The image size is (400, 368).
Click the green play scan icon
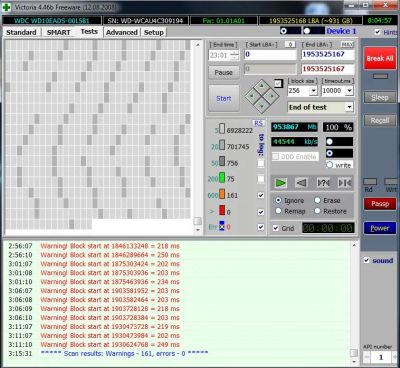point(281,183)
